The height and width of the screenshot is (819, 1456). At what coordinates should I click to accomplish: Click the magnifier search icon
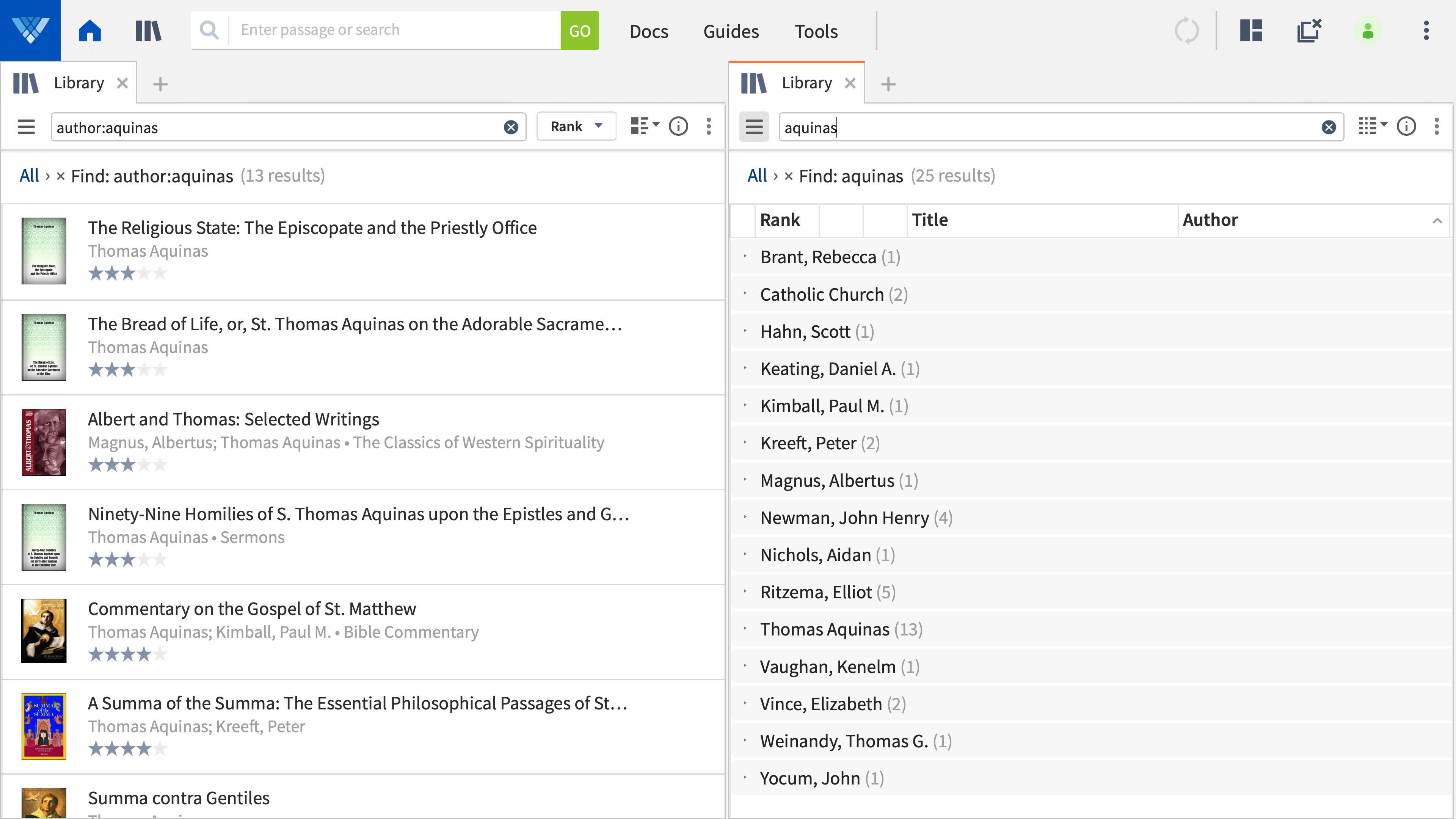tap(209, 30)
